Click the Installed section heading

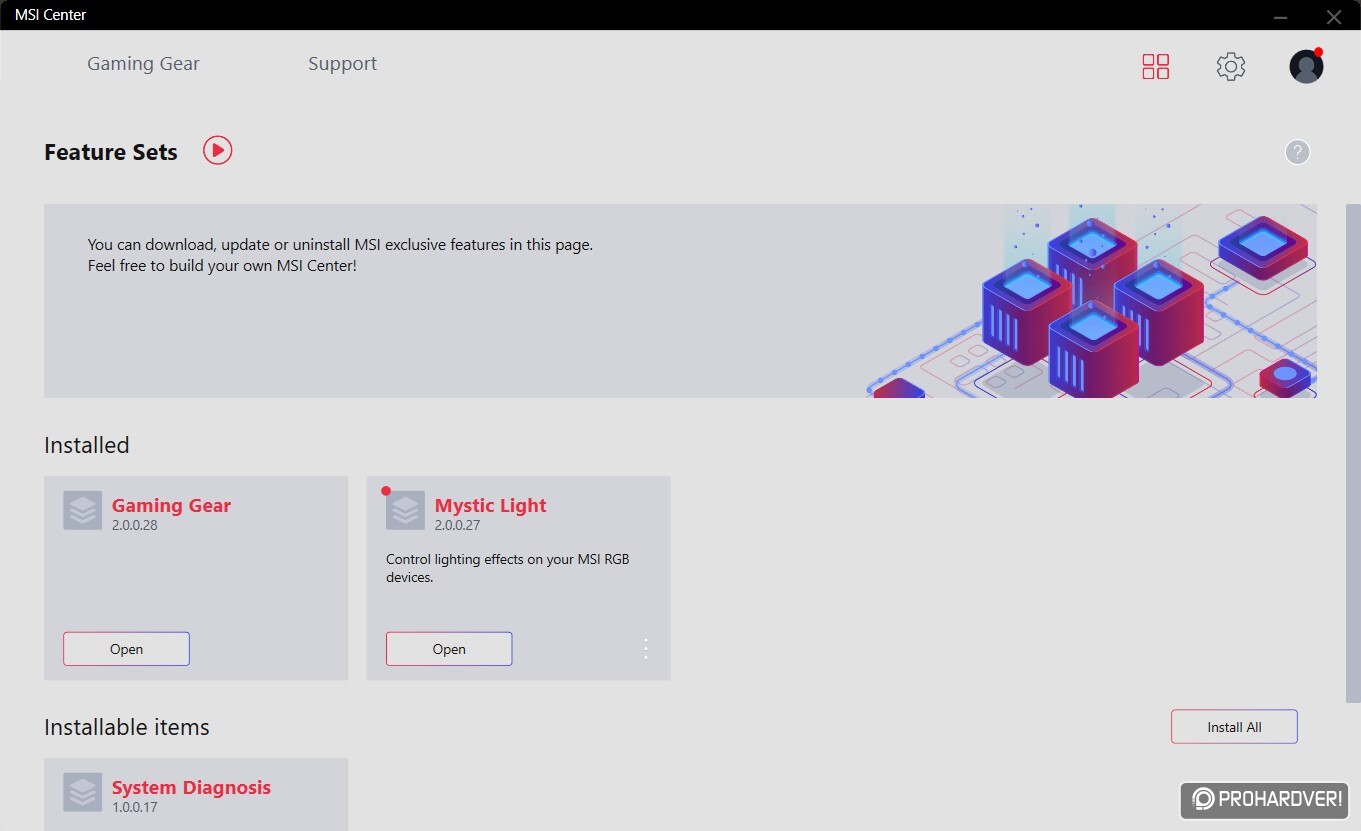pyautogui.click(x=87, y=445)
